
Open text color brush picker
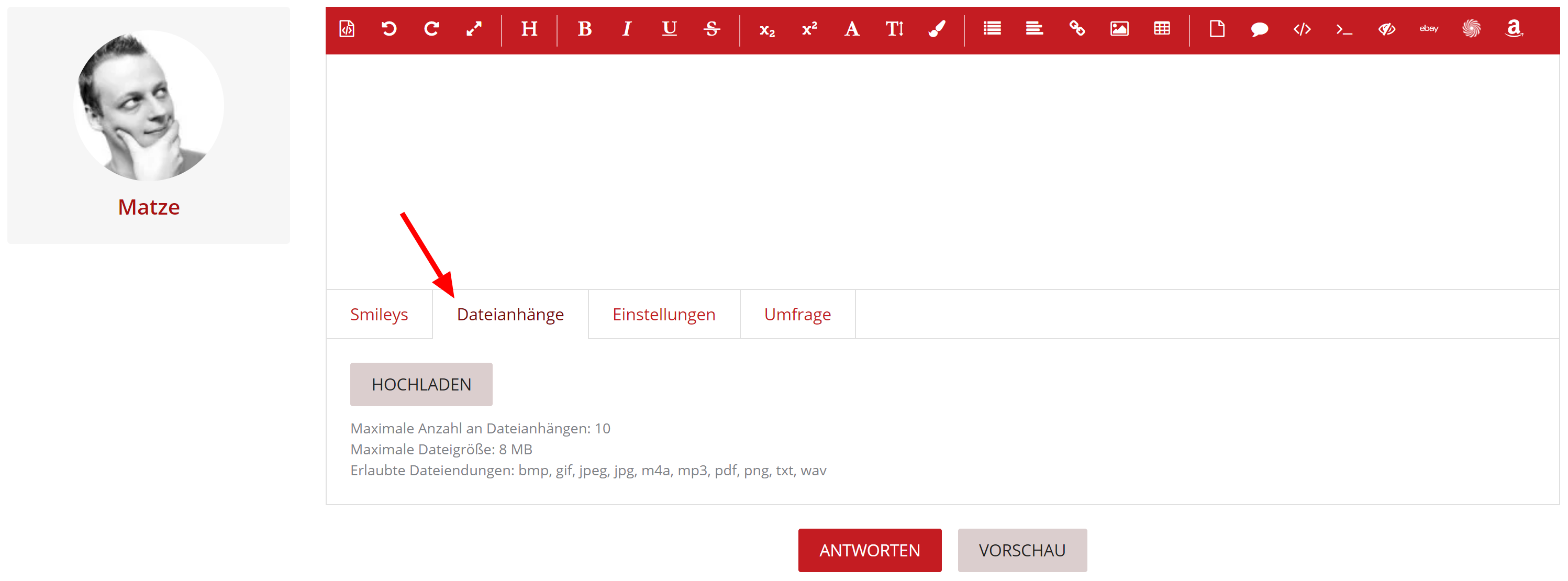(x=937, y=29)
